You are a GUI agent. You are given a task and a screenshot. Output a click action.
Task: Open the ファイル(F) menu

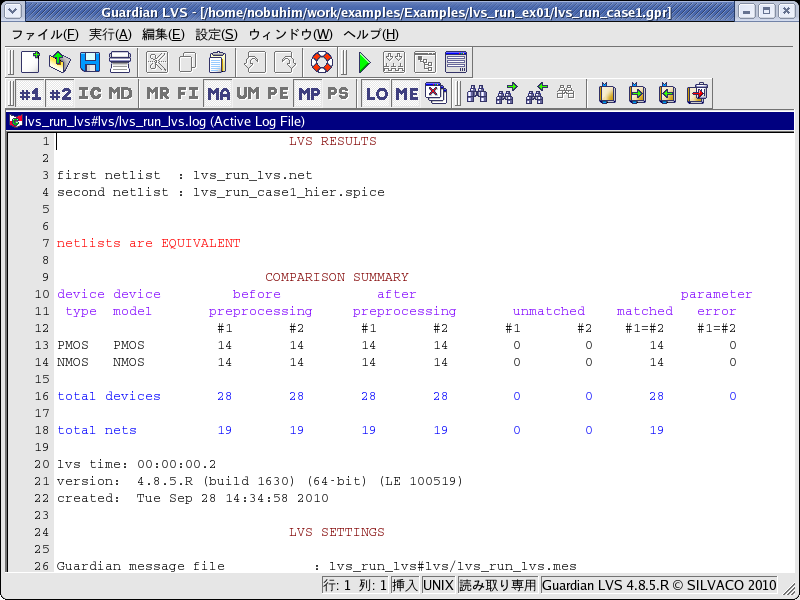tap(45, 35)
